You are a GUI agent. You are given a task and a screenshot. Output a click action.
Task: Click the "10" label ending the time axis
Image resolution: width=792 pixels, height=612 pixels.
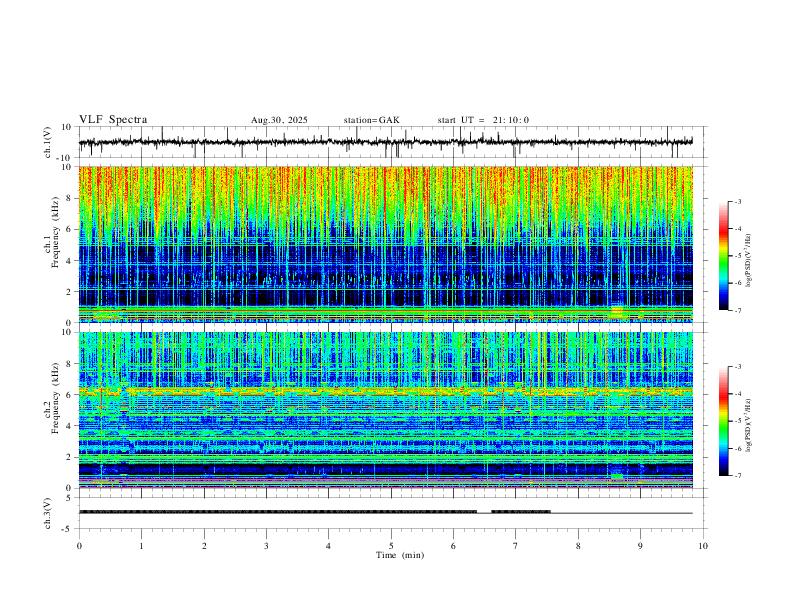click(x=703, y=546)
